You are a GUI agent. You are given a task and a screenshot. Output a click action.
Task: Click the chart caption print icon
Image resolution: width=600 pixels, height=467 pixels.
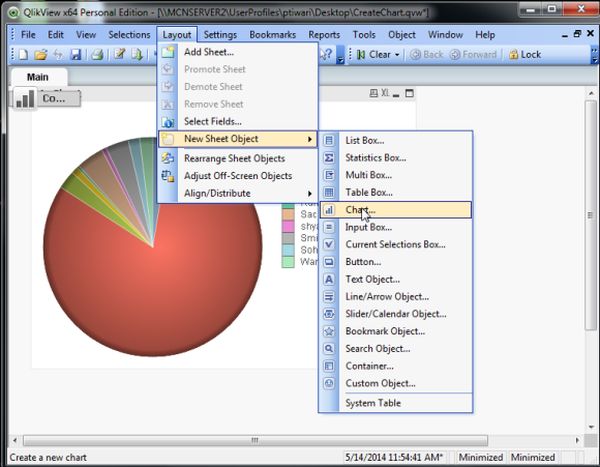[x=373, y=93]
